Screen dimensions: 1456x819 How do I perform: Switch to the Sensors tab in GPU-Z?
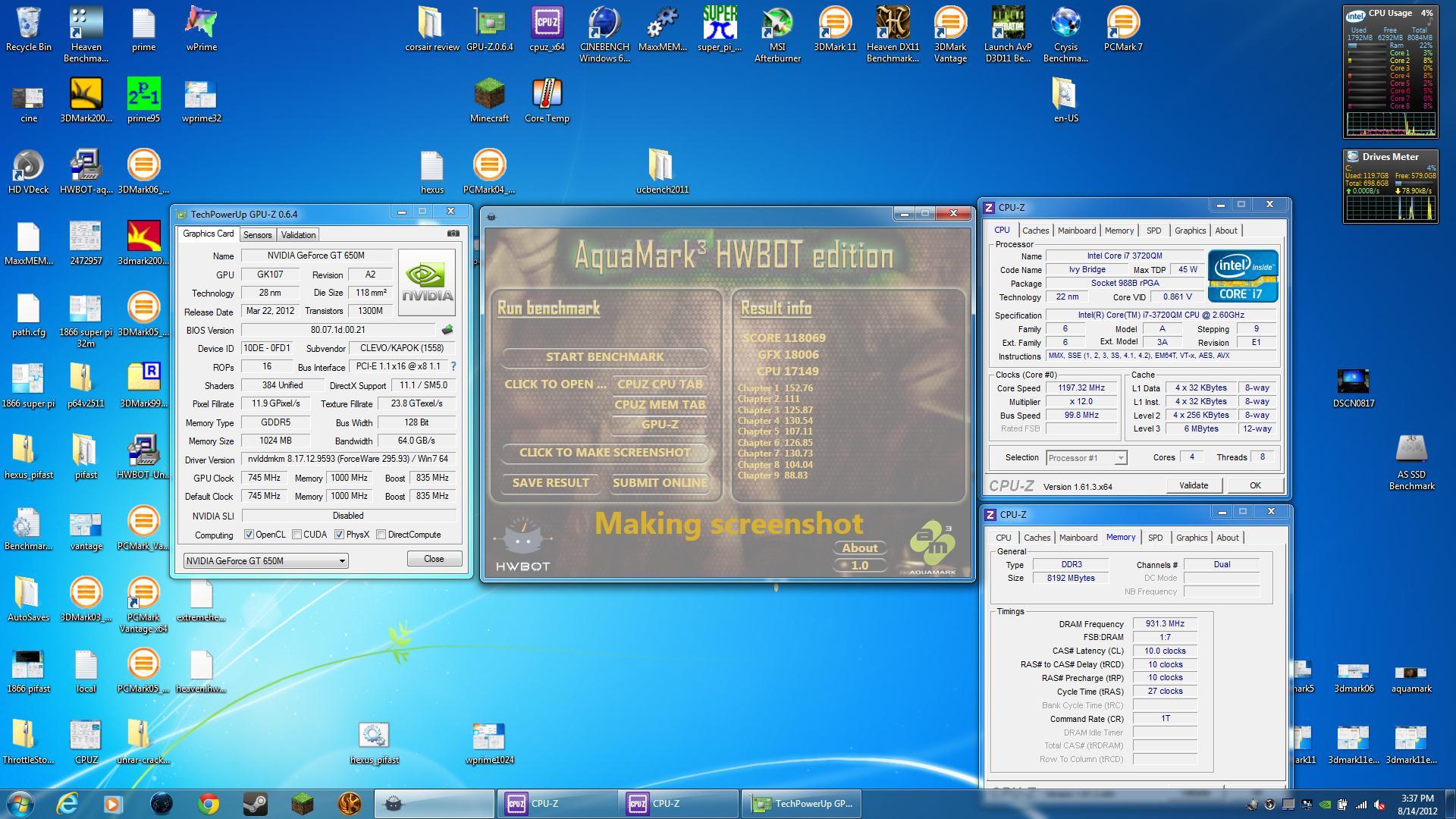click(x=257, y=235)
